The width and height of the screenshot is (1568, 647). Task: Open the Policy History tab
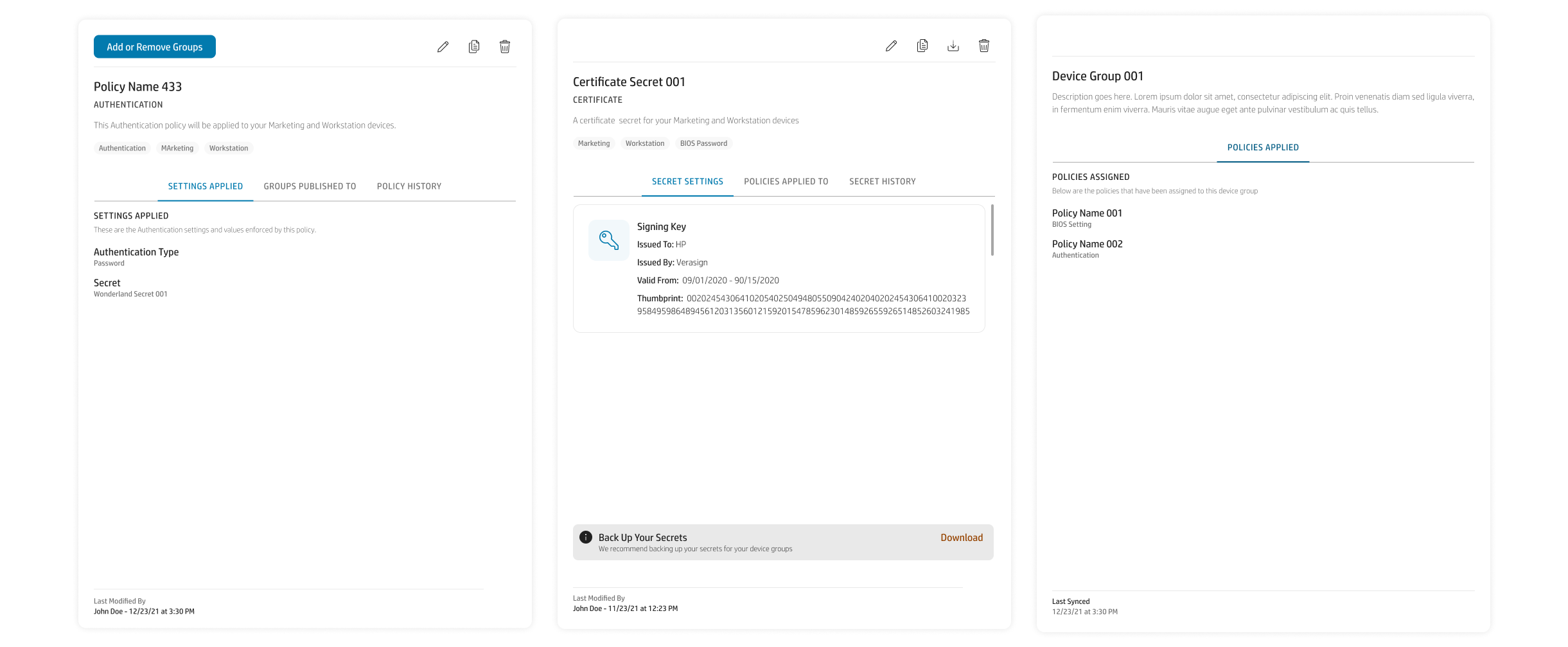pyautogui.click(x=409, y=186)
